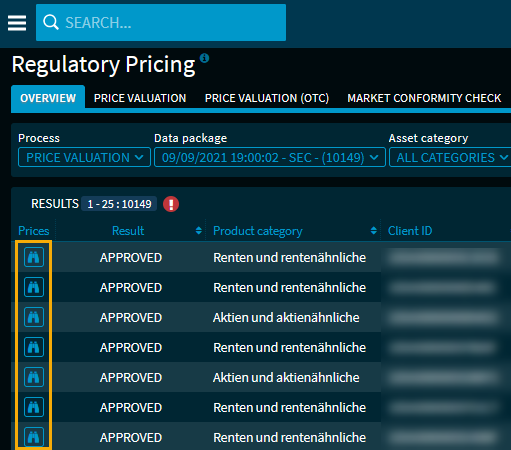This screenshot has width=511, height=450.
Task: Switch to the OVERVIEW tab
Action: pyautogui.click(x=48, y=98)
